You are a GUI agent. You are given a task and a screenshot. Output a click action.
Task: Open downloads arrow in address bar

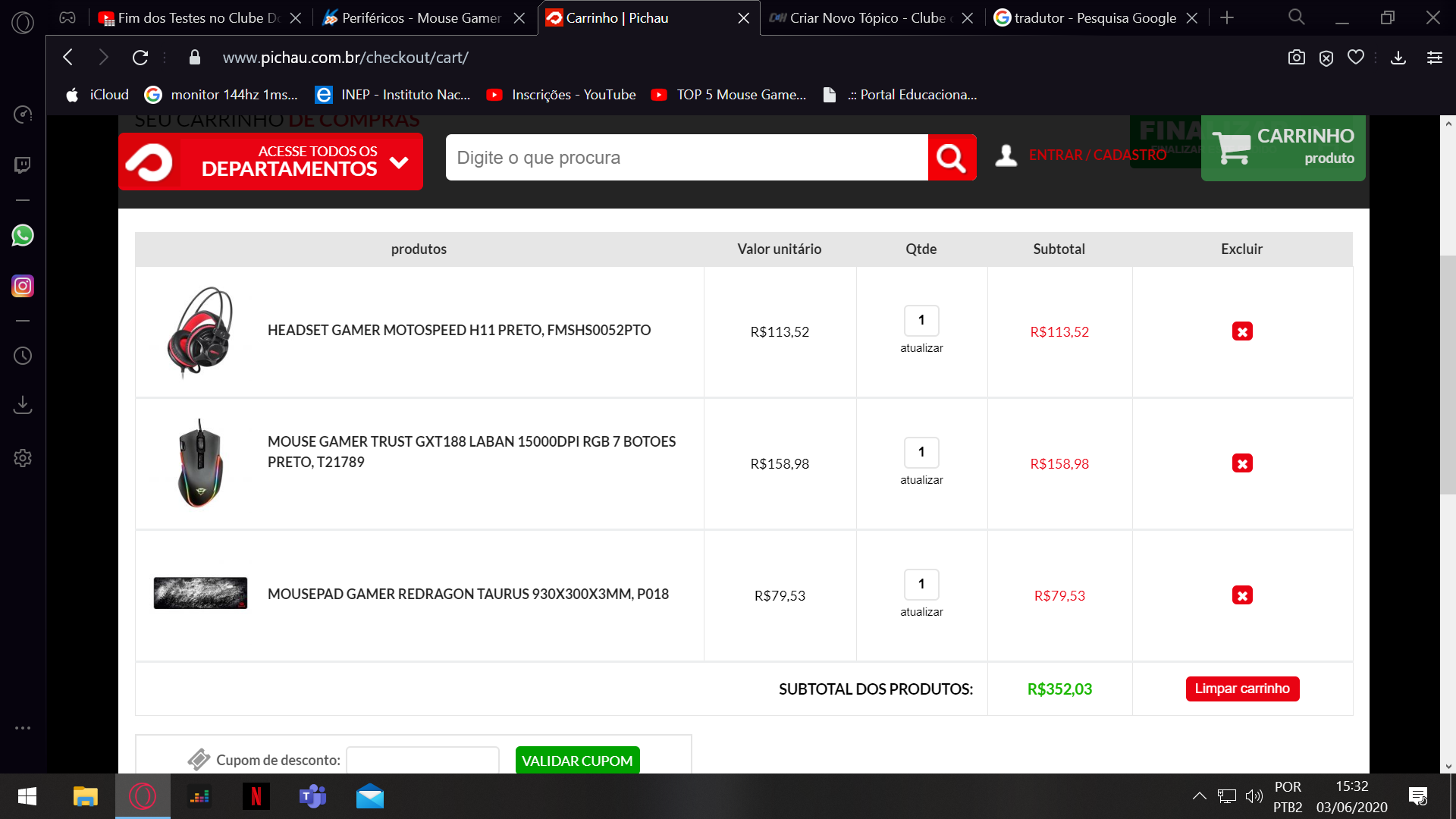point(1398,57)
